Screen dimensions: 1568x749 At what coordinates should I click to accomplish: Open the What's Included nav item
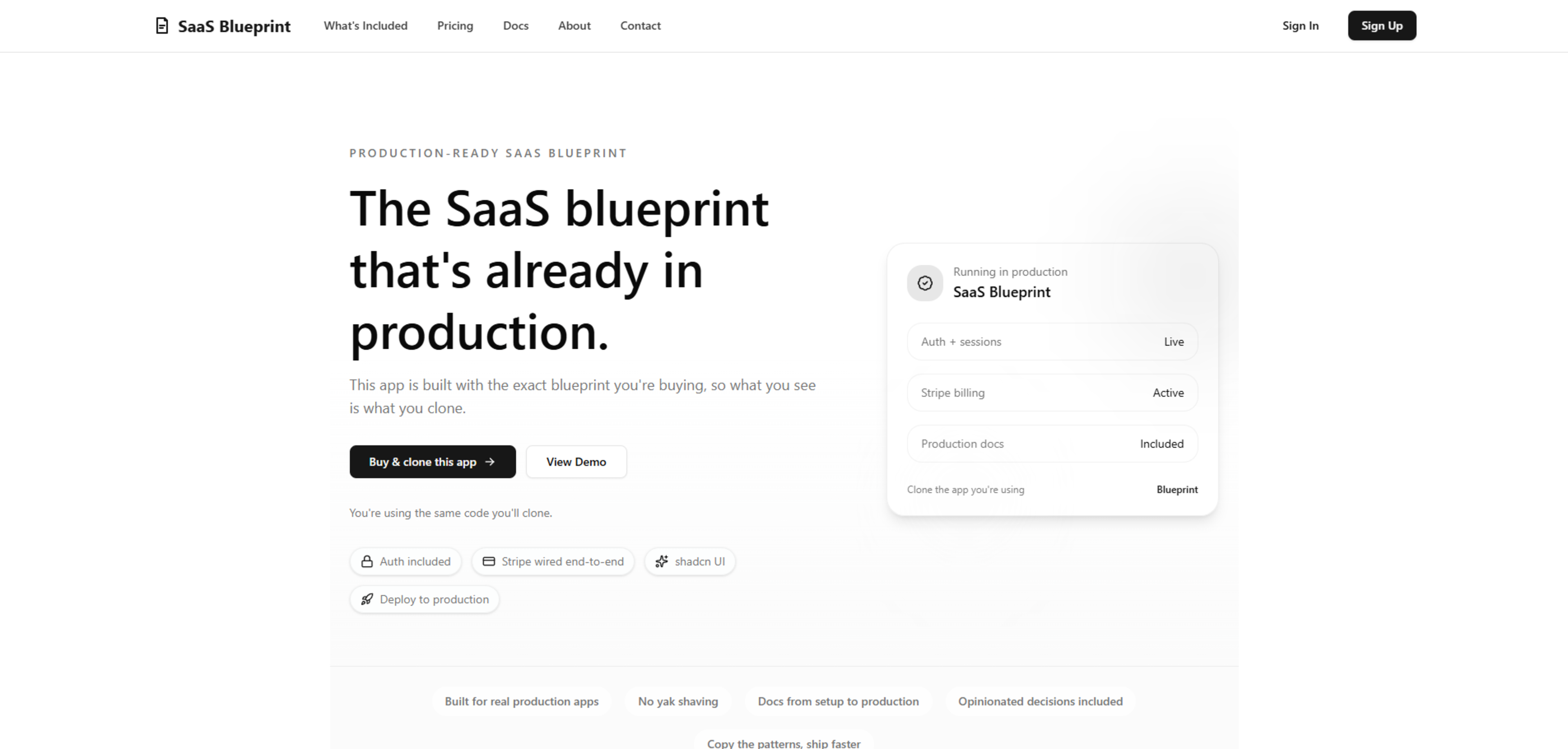(365, 26)
